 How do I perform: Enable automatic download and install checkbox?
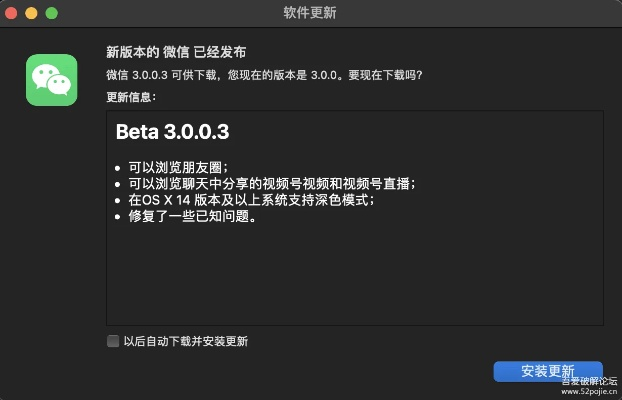pyautogui.click(x=113, y=341)
